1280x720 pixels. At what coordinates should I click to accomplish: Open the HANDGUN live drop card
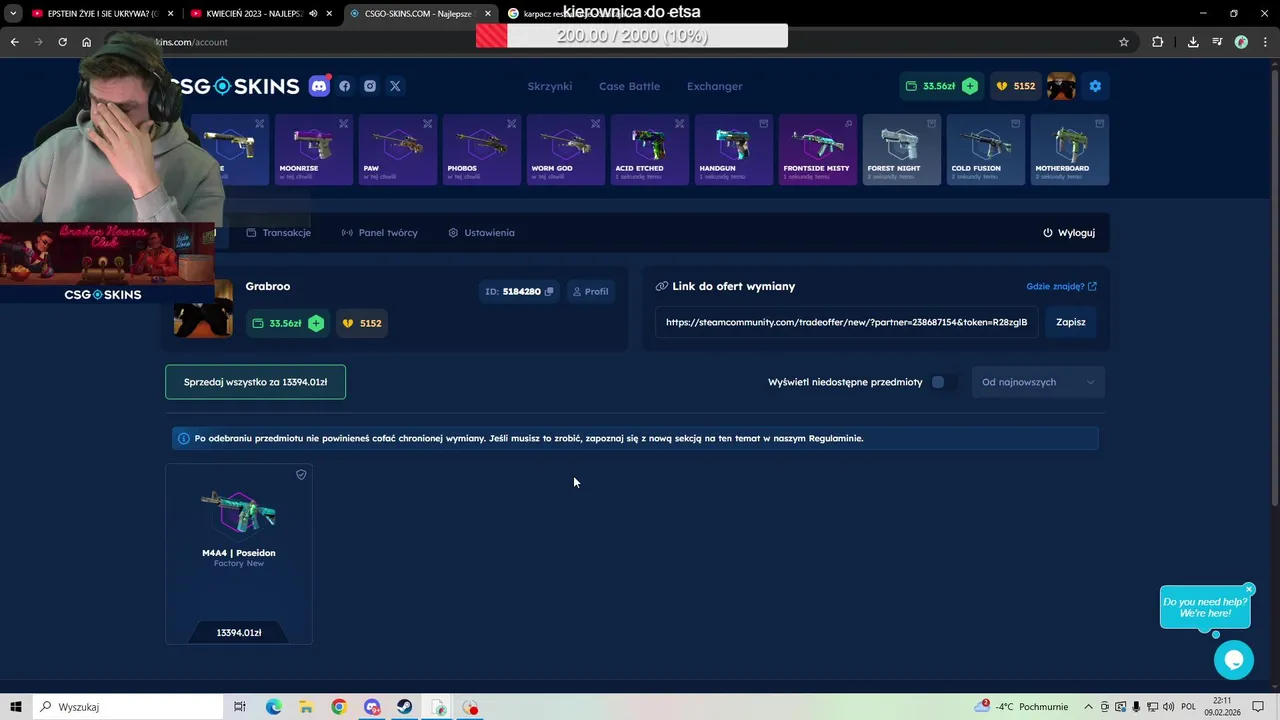734,150
